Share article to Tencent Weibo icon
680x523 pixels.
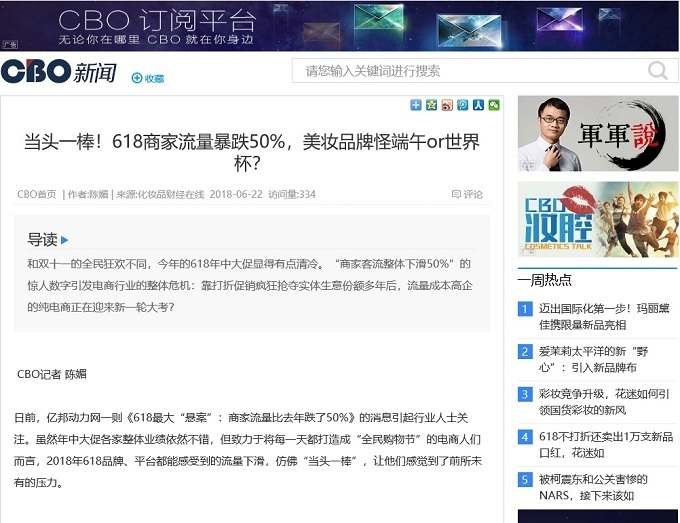click(x=462, y=105)
